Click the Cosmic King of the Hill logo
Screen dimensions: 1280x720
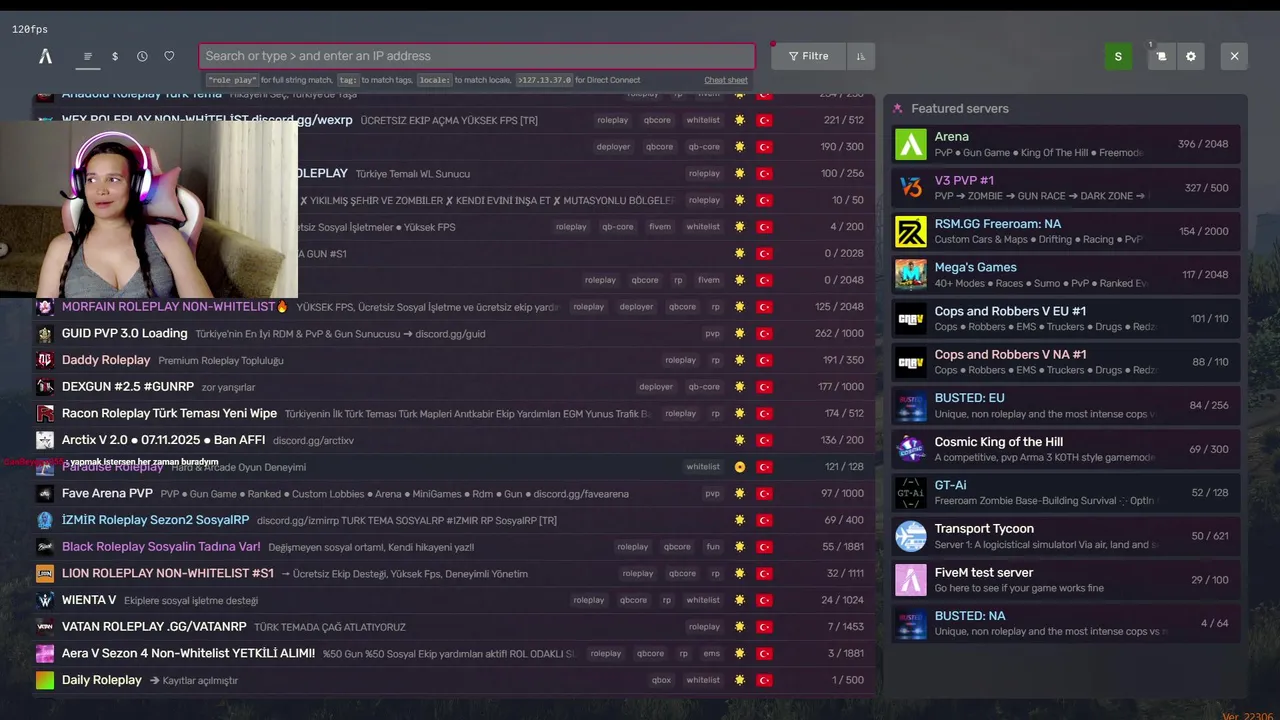[x=911, y=449]
